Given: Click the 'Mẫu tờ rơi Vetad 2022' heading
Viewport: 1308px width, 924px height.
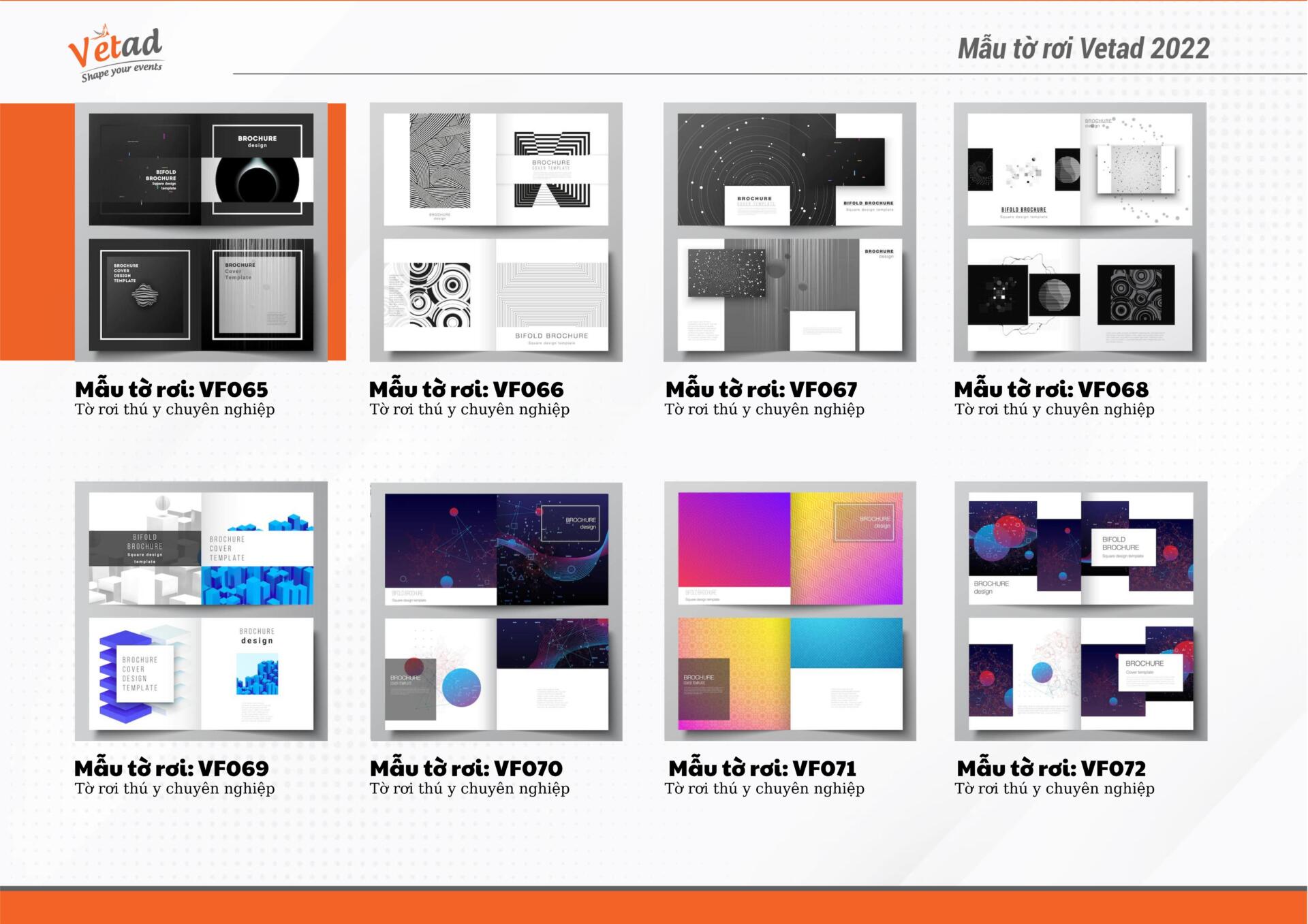Looking at the screenshot, I should pos(1083,48).
